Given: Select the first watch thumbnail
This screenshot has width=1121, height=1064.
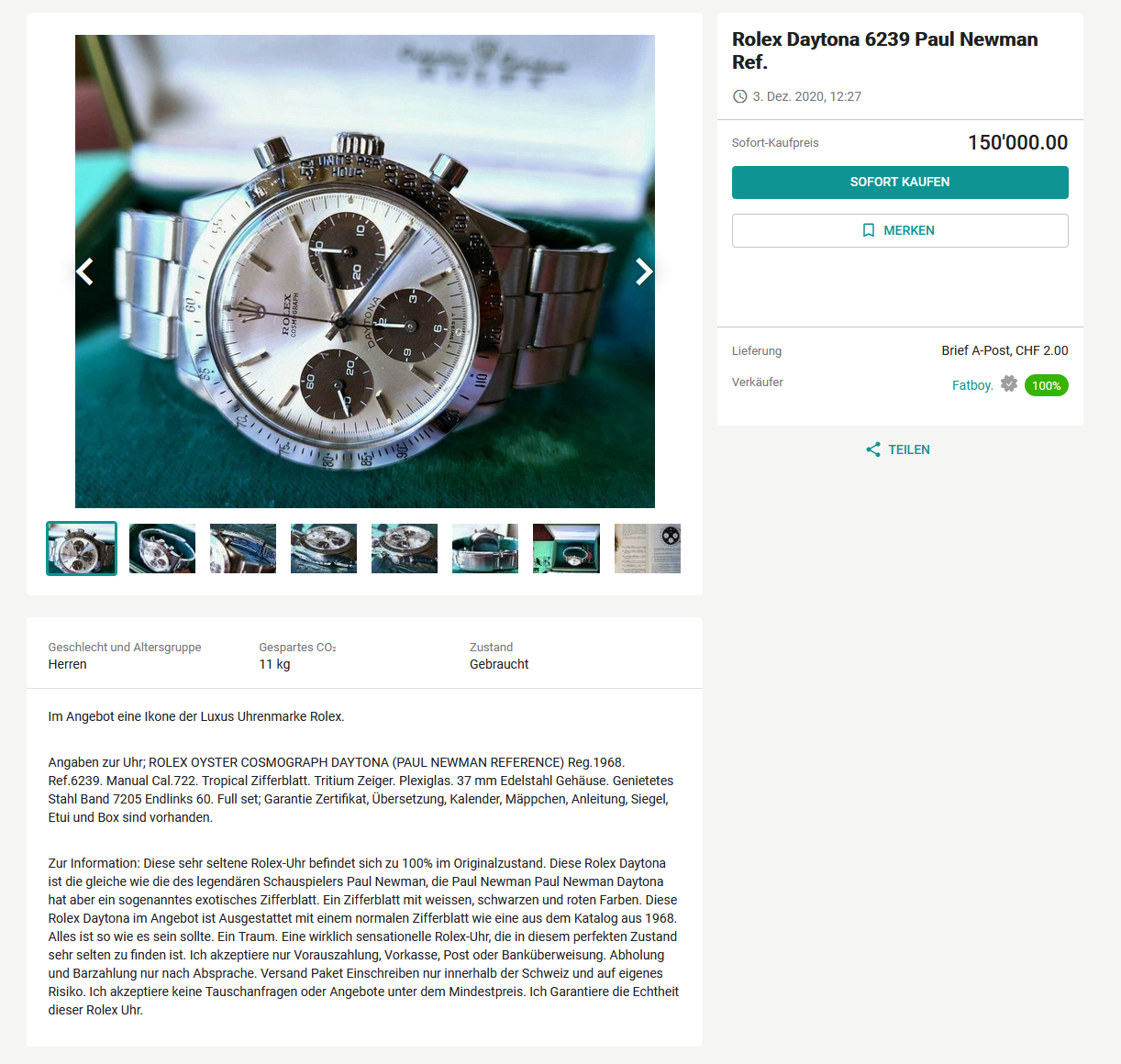Looking at the screenshot, I should click(x=82, y=549).
